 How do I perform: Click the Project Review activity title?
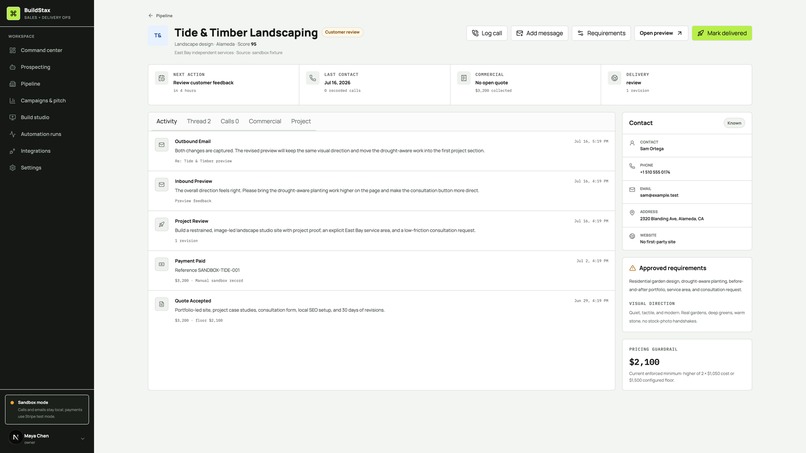pos(191,221)
